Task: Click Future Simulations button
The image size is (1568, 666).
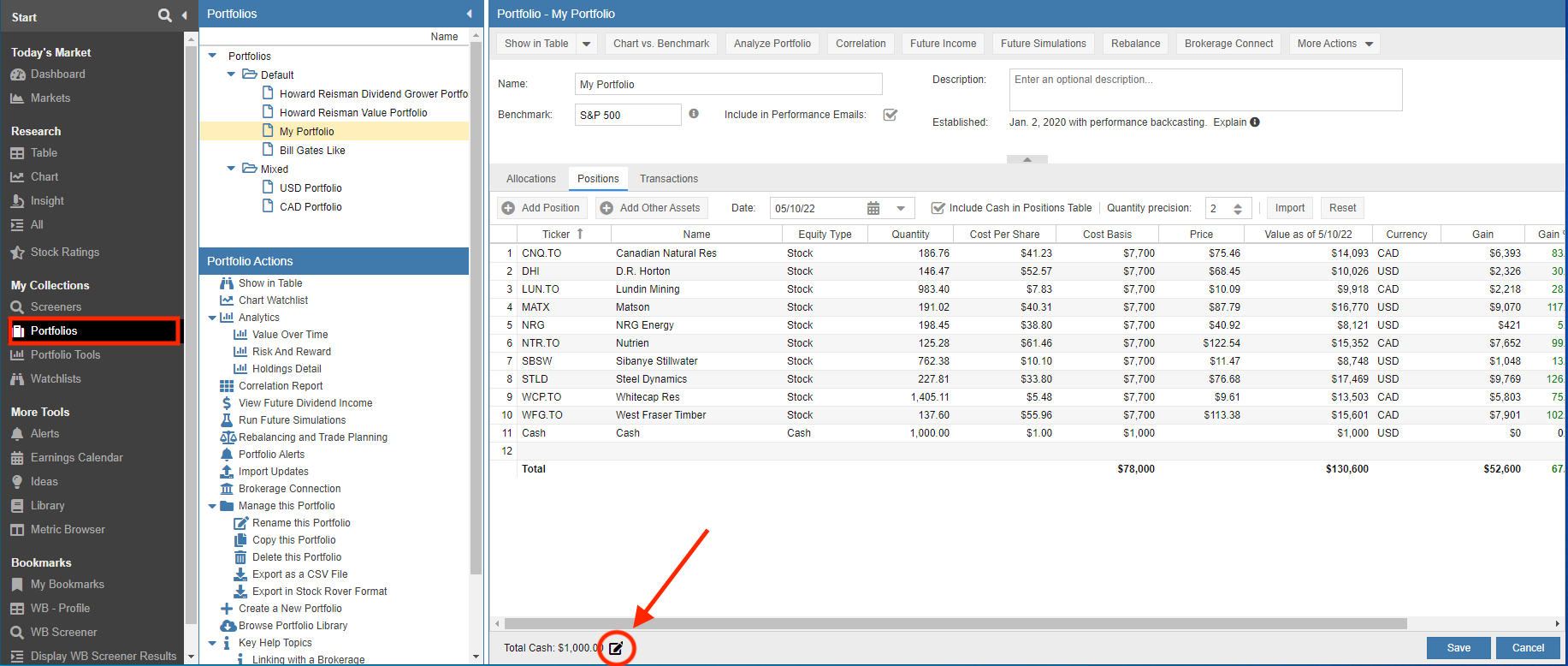Action: pos(1044,44)
